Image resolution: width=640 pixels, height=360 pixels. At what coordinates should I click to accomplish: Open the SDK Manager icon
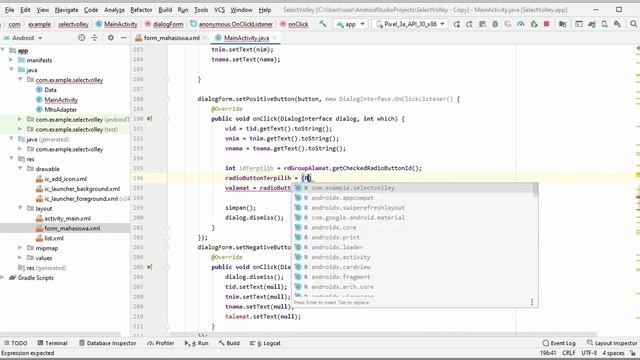coord(617,24)
